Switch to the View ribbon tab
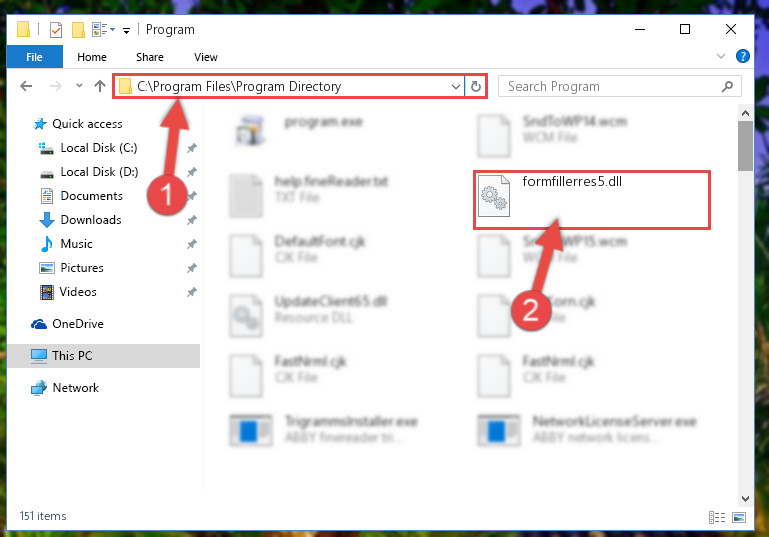 click(x=205, y=57)
